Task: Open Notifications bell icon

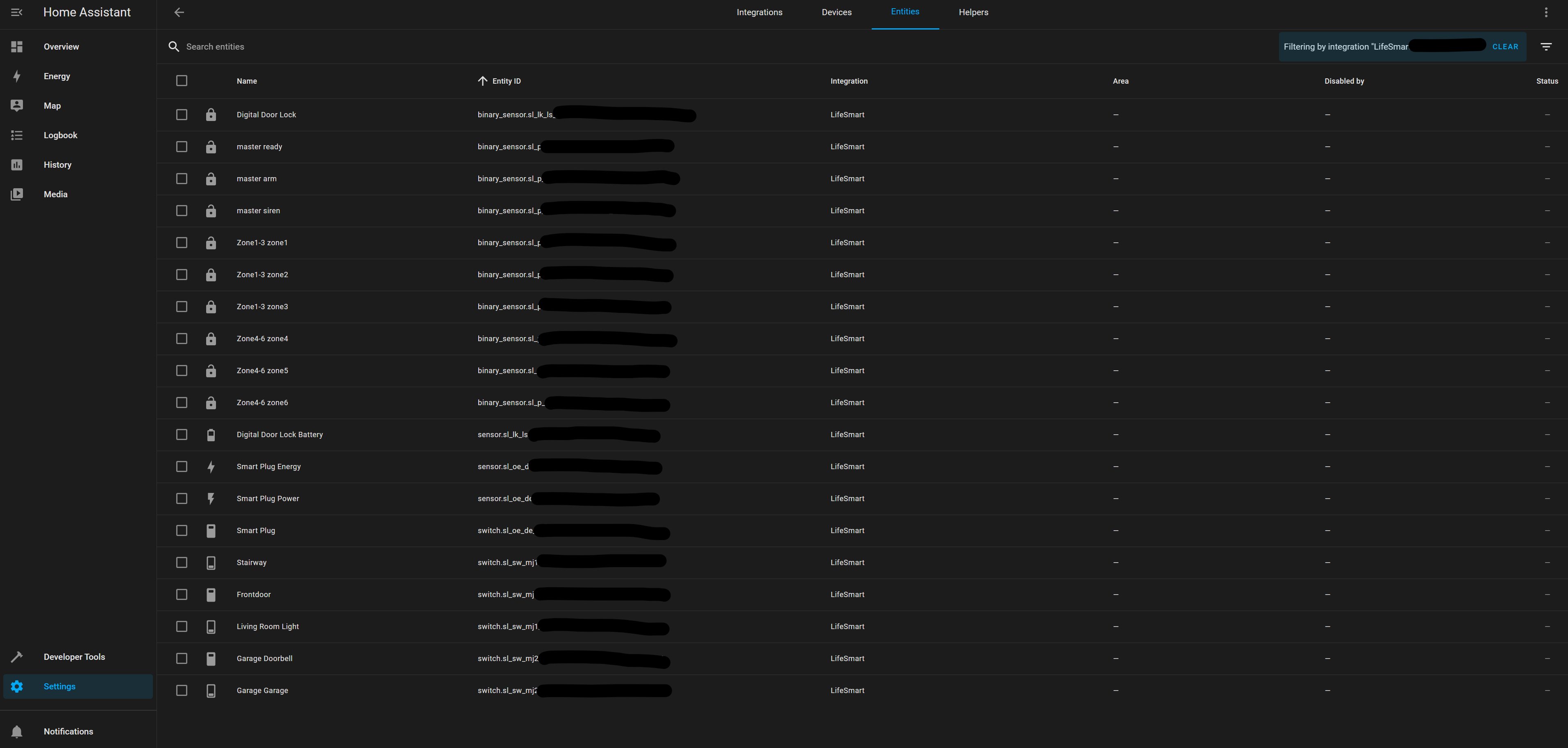Action: tap(17, 732)
